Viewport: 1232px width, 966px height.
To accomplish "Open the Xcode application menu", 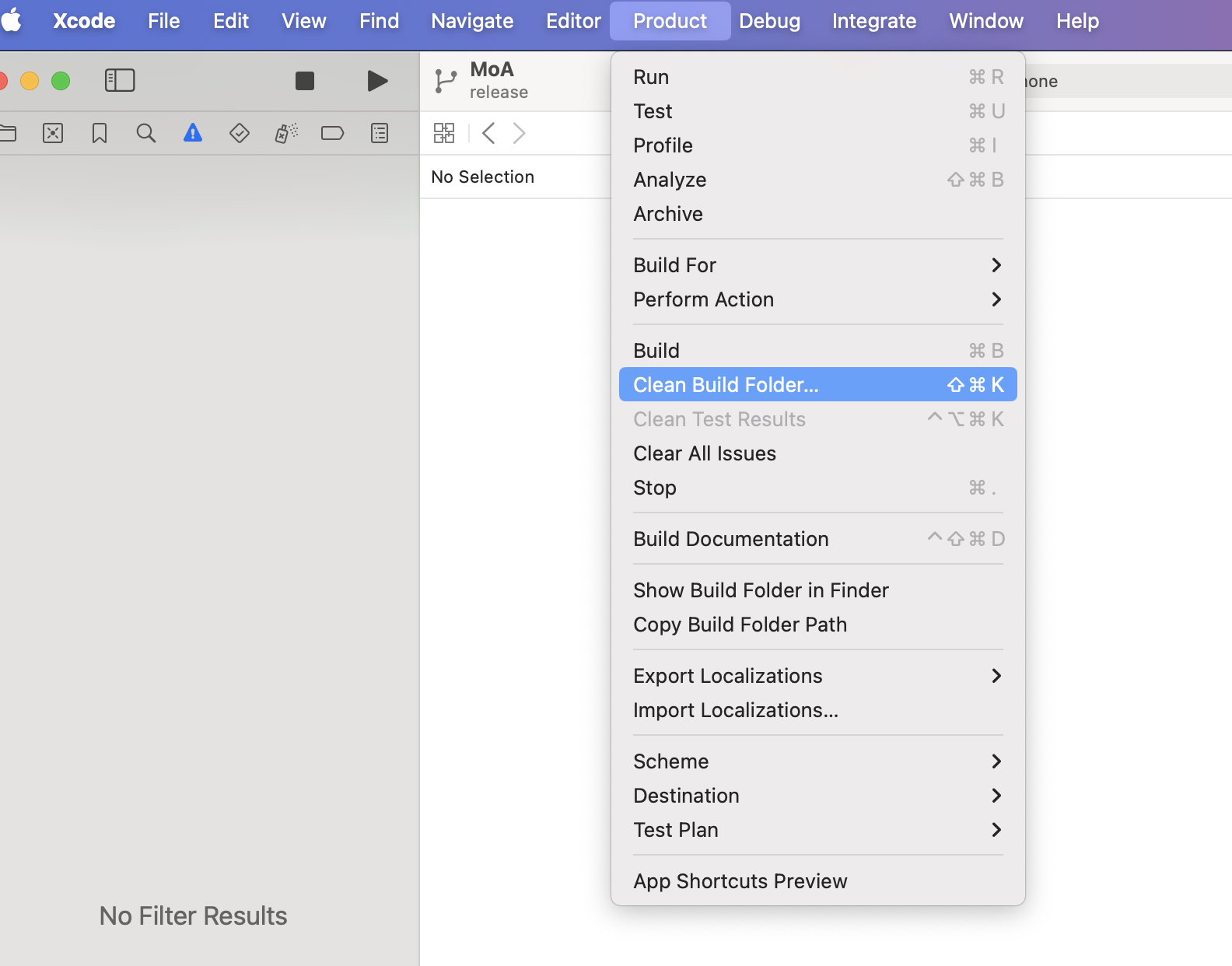I will pyautogui.click(x=84, y=21).
